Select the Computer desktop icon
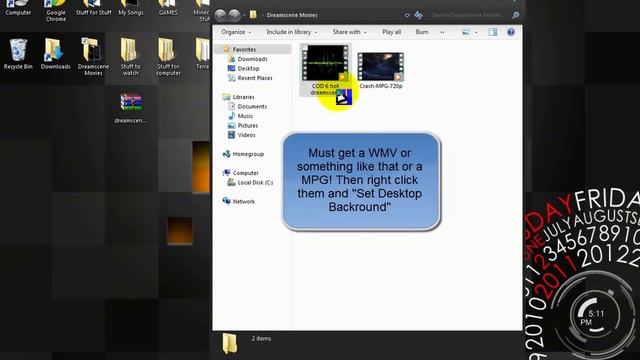The height and width of the screenshot is (360, 640). coord(18,8)
